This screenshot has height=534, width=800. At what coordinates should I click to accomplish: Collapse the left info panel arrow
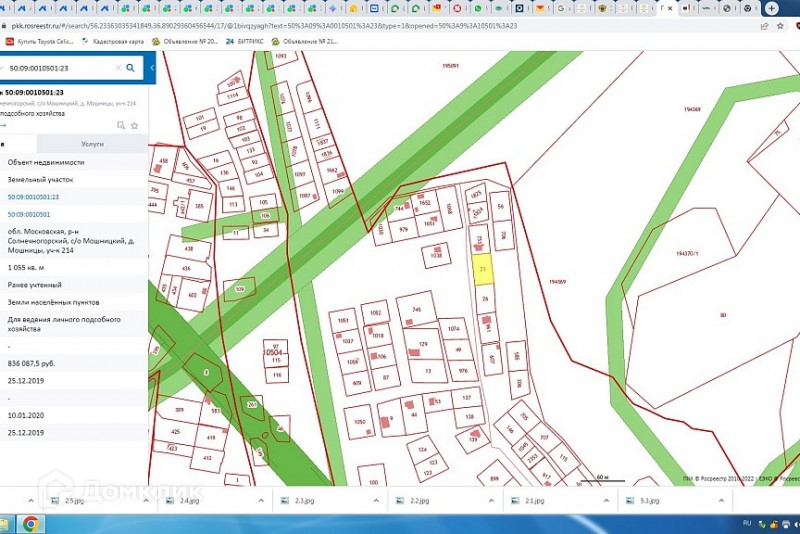tap(152, 67)
